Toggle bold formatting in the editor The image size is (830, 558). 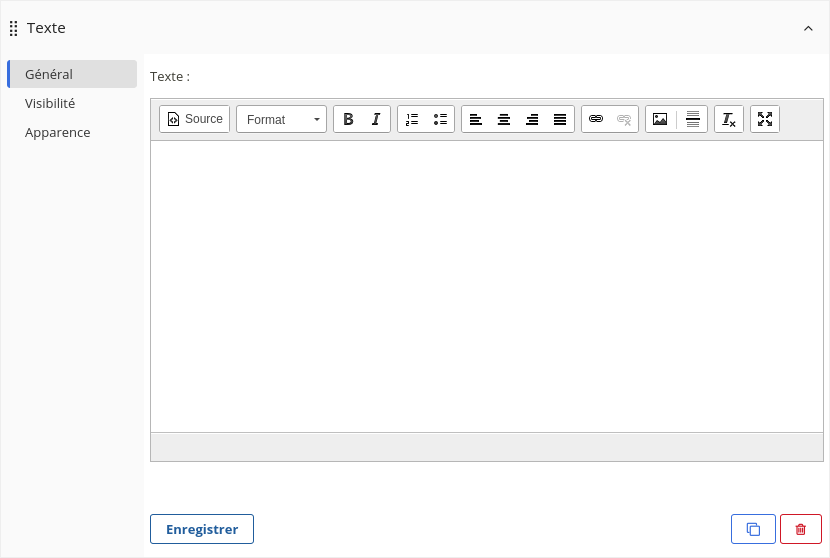coord(348,119)
